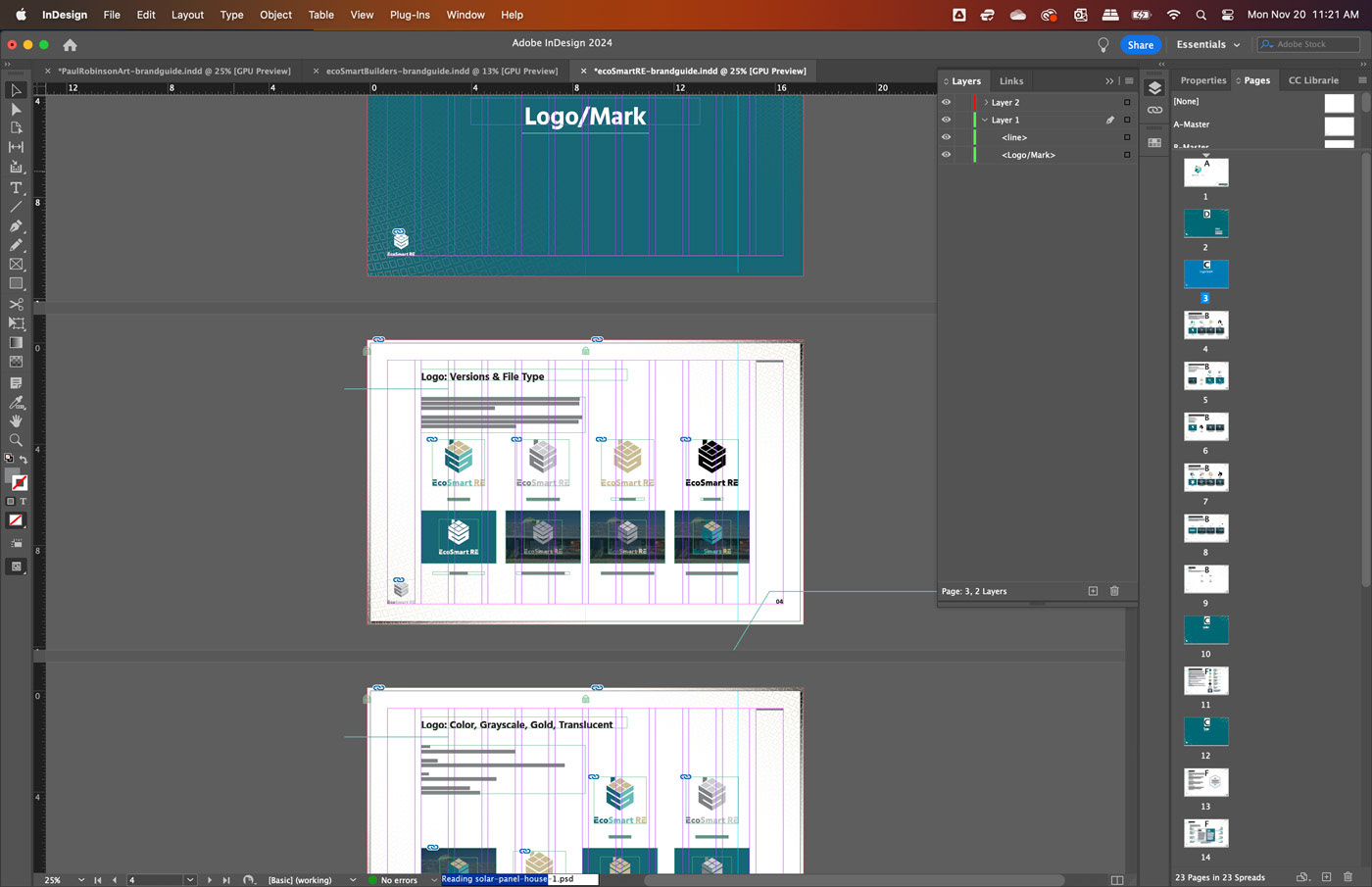Screen dimensions: 1372x887
Task: Open the page number dropdown
Action: pyautogui.click(x=190, y=880)
